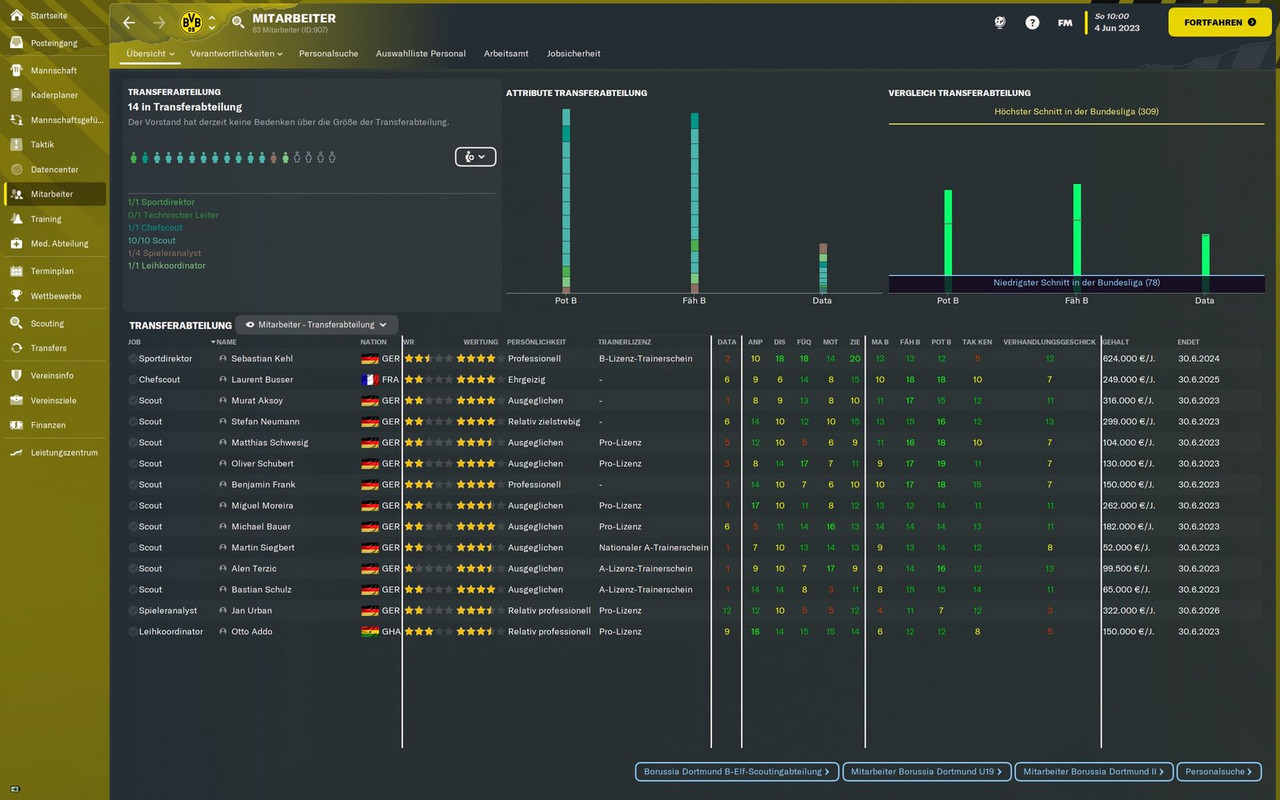1280x800 pixels.
Task: Open club switcher up-down arrows
Action: pyautogui.click(x=212, y=22)
